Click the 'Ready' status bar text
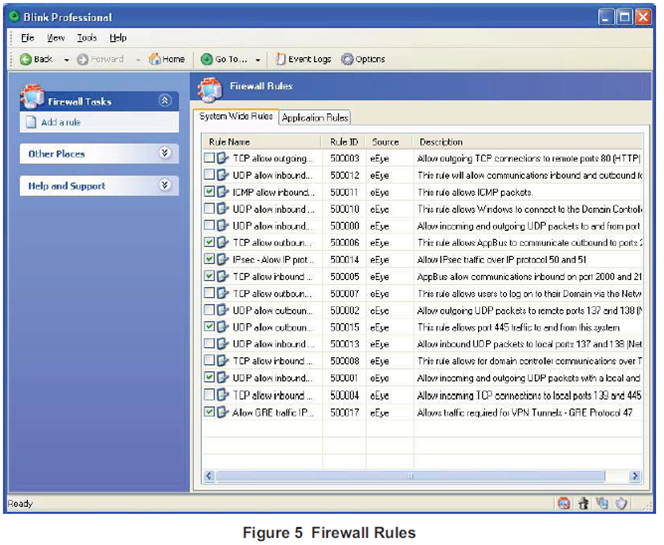This screenshot has height=545, width=664. pos(20,504)
